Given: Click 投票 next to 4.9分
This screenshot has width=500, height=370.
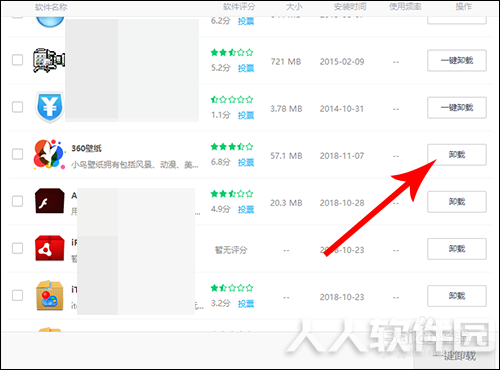Looking at the screenshot, I should click(x=246, y=209).
